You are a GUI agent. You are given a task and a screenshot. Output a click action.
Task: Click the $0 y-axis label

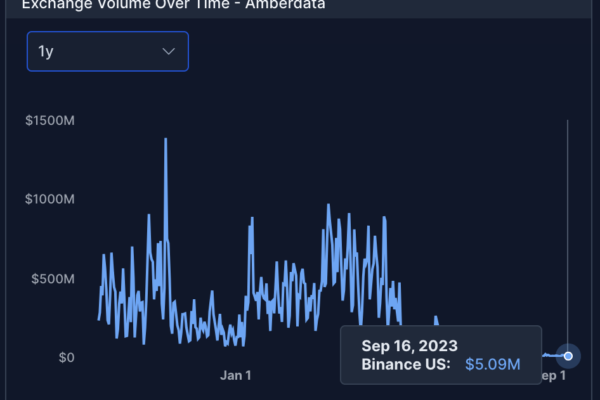(x=67, y=358)
